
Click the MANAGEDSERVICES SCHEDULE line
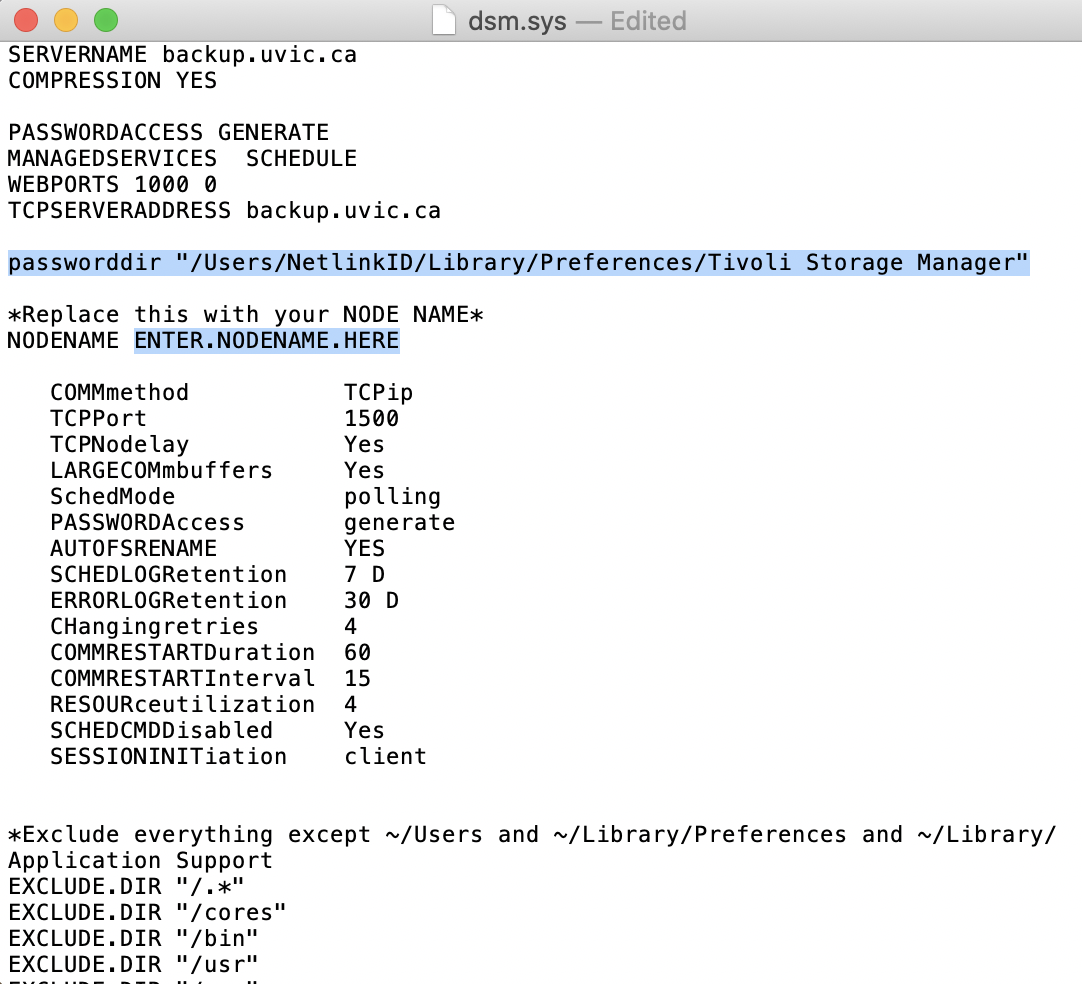tap(182, 159)
